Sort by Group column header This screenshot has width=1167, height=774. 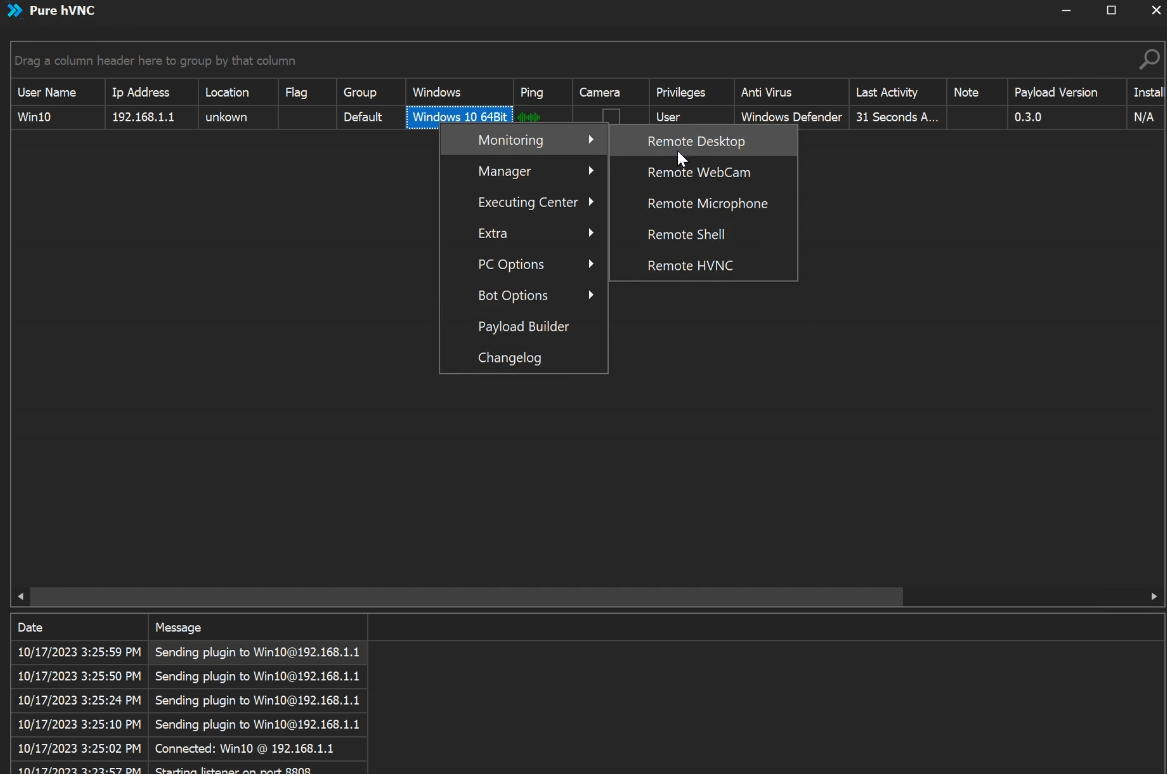click(x=371, y=92)
